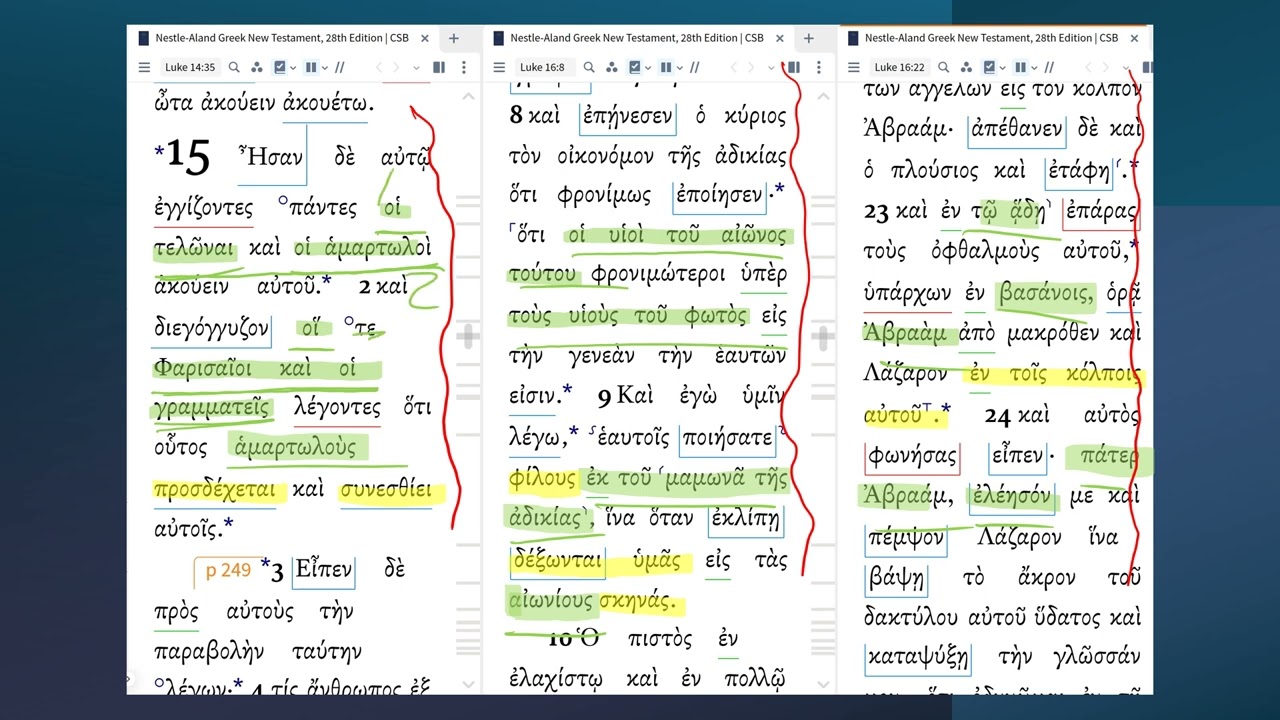
Task: Click the Greek word 'γραμματεῖς'
Action: click(x=212, y=407)
